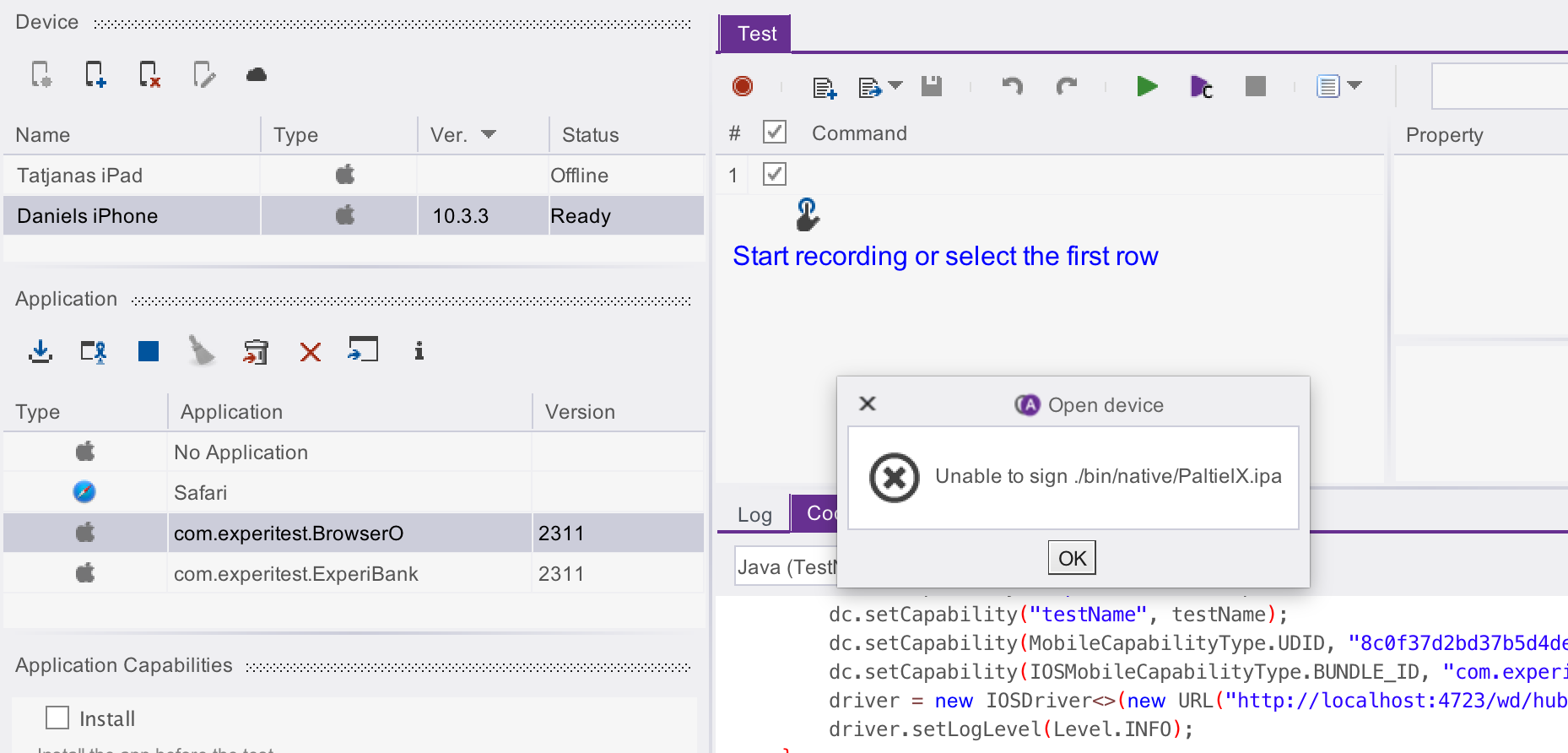
Task: Sort devices by Ver. column arrow
Action: coord(489,134)
